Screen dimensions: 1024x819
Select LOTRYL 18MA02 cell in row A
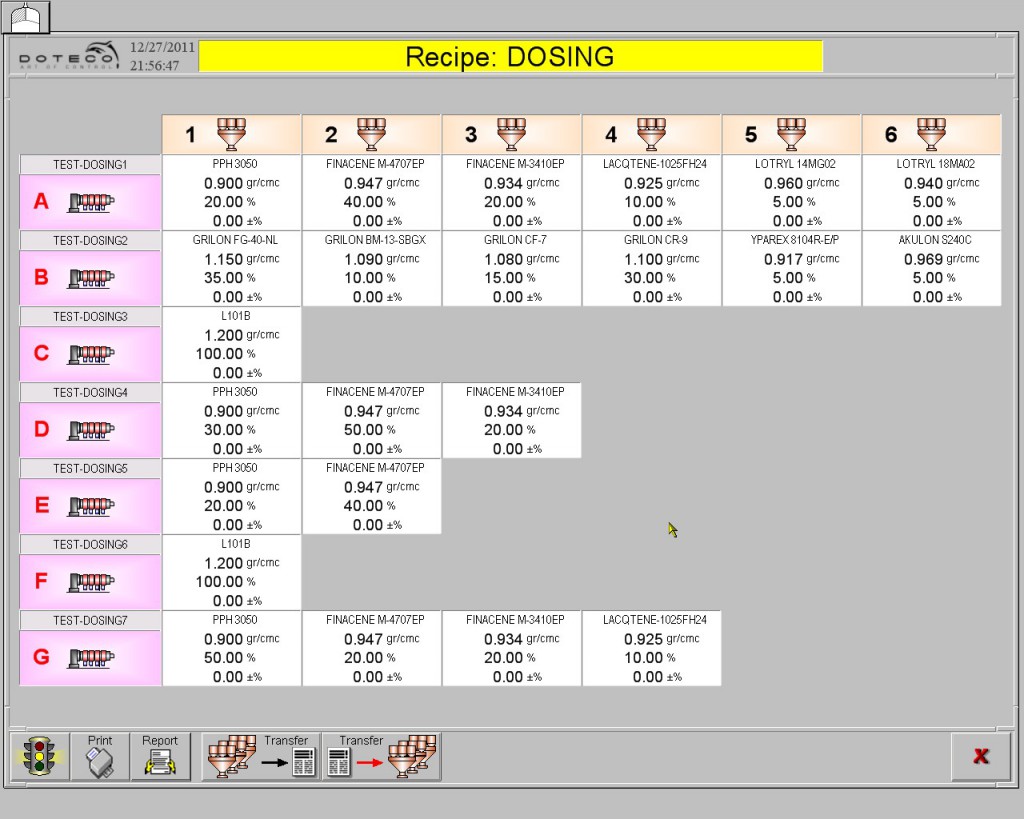(x=931, y=193)
